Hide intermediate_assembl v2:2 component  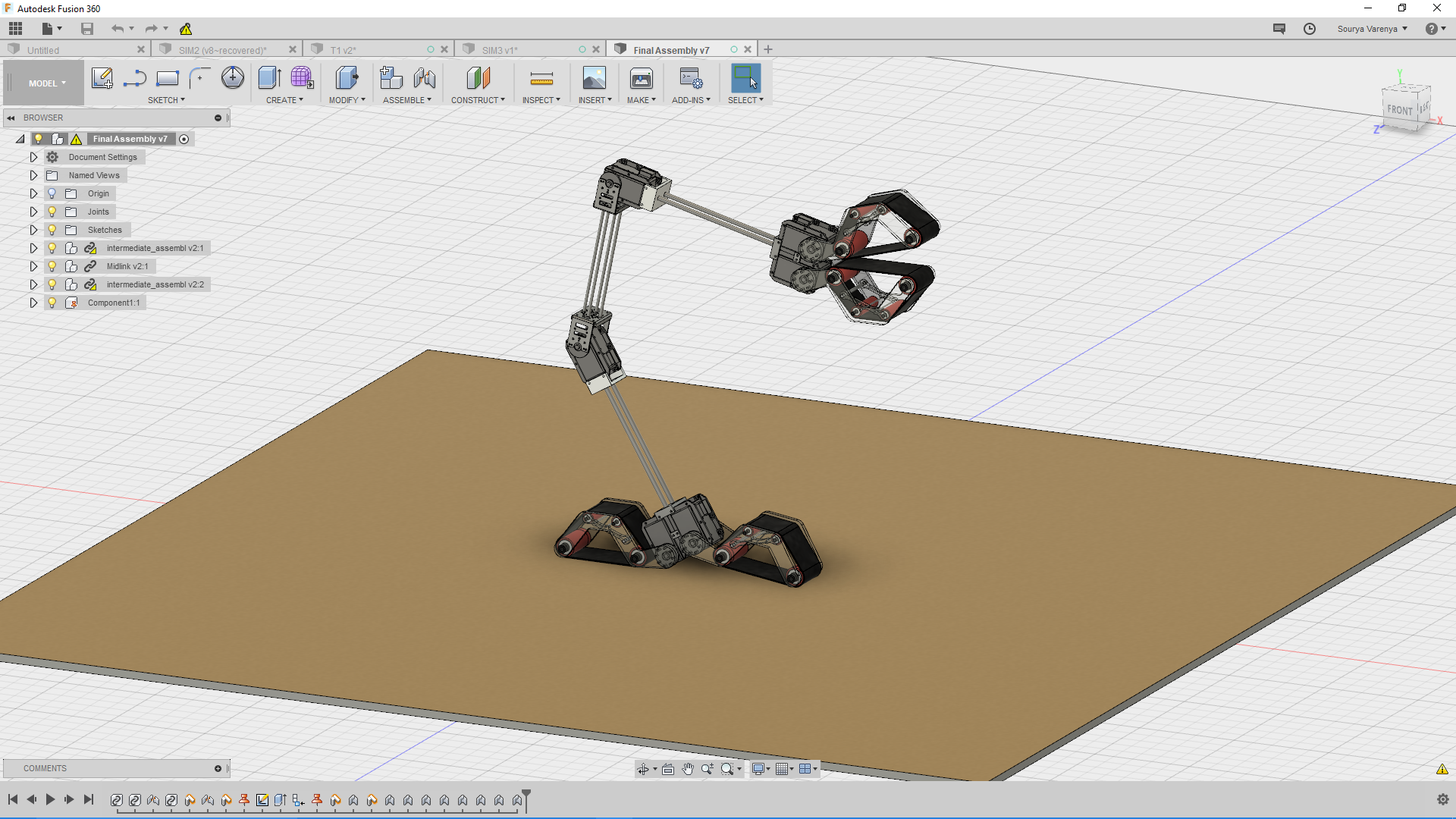coord(52,284)
